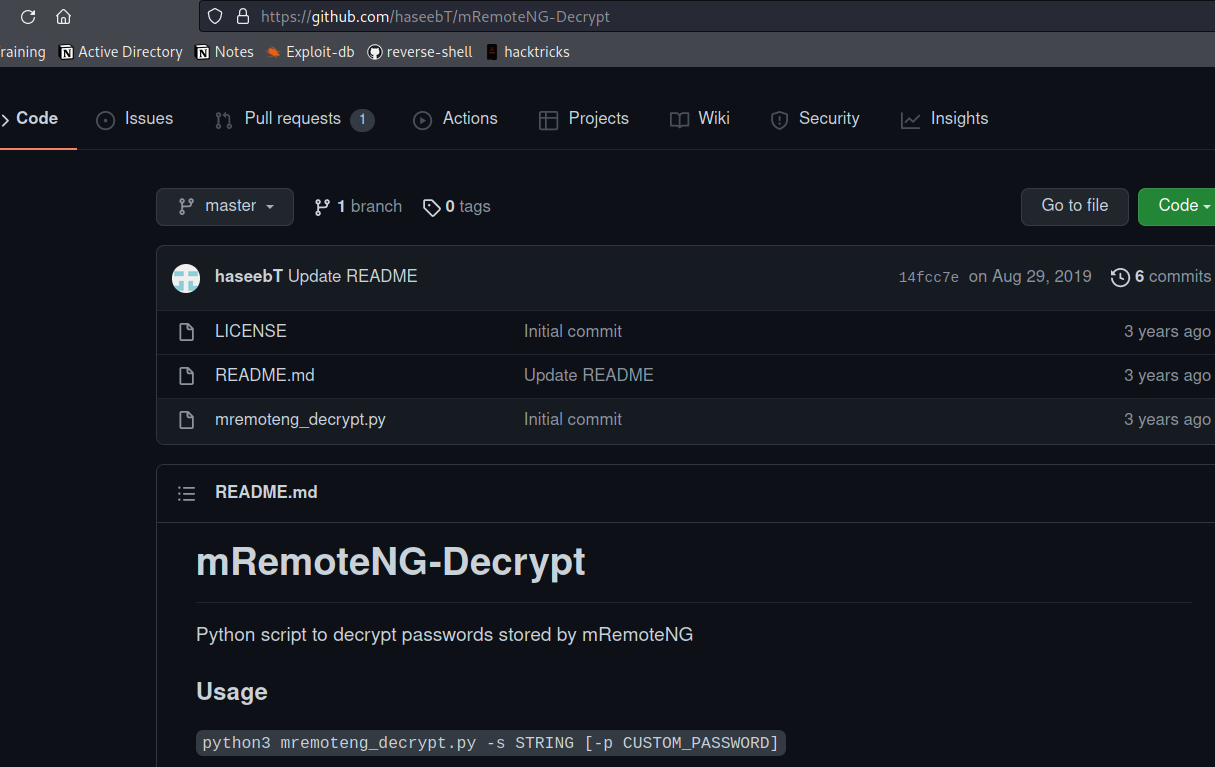The height and width of the screenshot is (767, 1215).
Task: Open the tracking protection shield icon
Action: tap(215, 16)
